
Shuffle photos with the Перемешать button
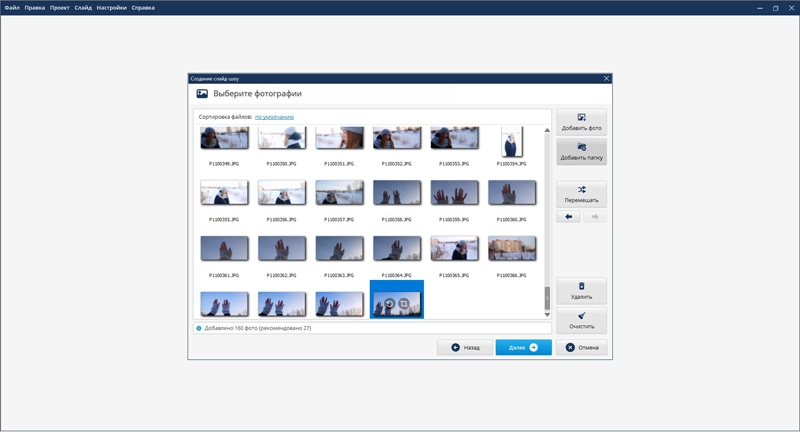click(x=581, y=194)
